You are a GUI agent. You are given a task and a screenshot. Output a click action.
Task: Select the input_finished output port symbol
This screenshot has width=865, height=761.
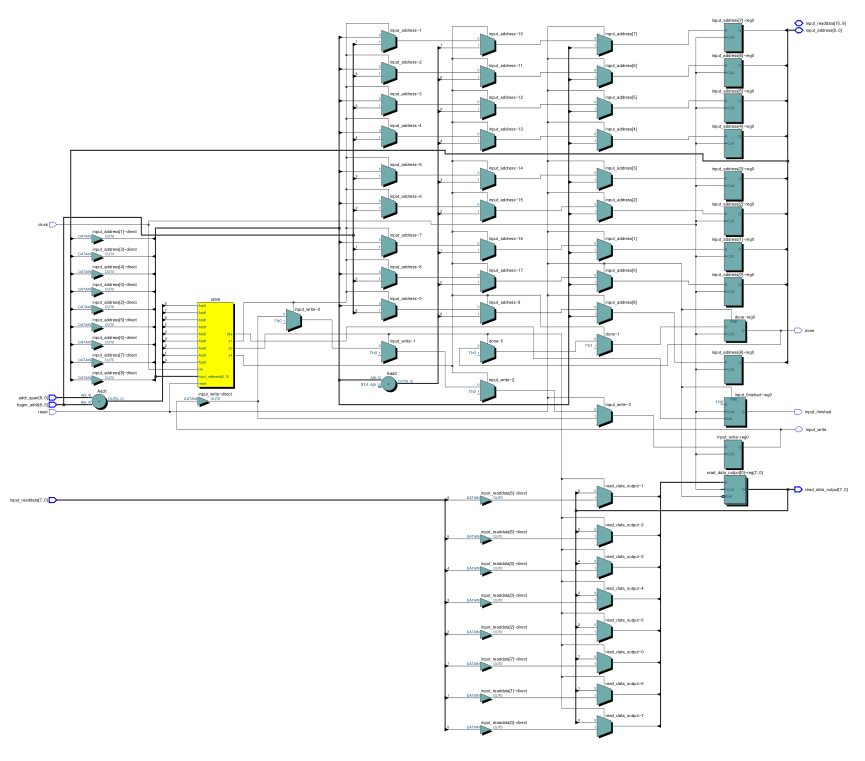[x=798, y=412]
